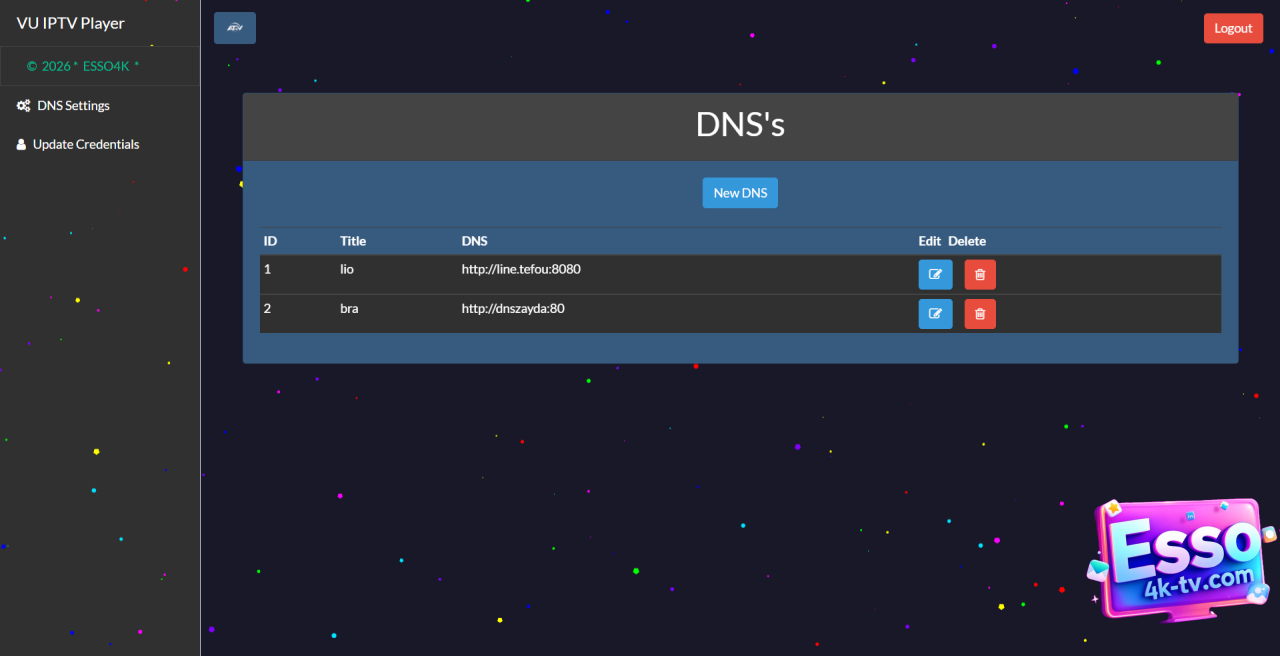
Task: Select the http://line.tefou:8080 DNS cell
Action: point(521,269)
